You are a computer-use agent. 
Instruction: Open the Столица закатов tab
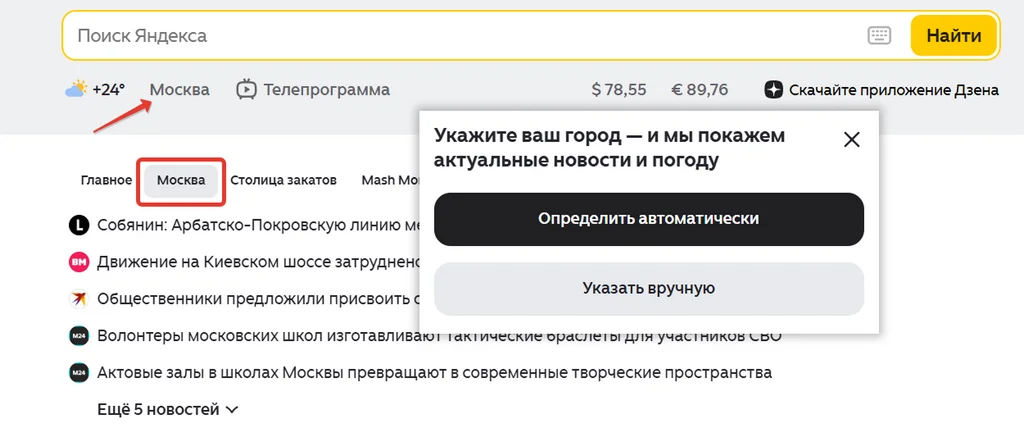coord(283,180)
